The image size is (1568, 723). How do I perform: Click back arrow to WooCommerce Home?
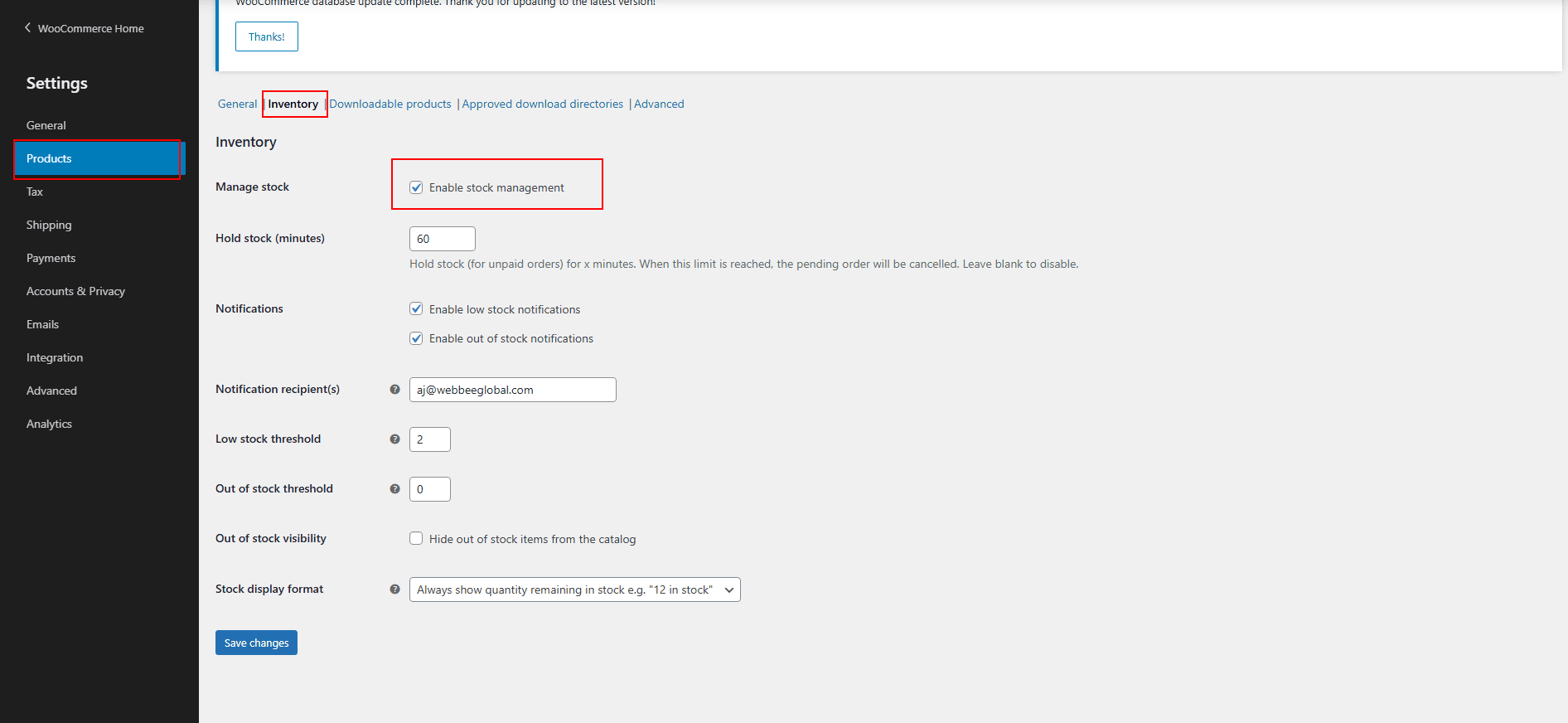coord(28,28)
